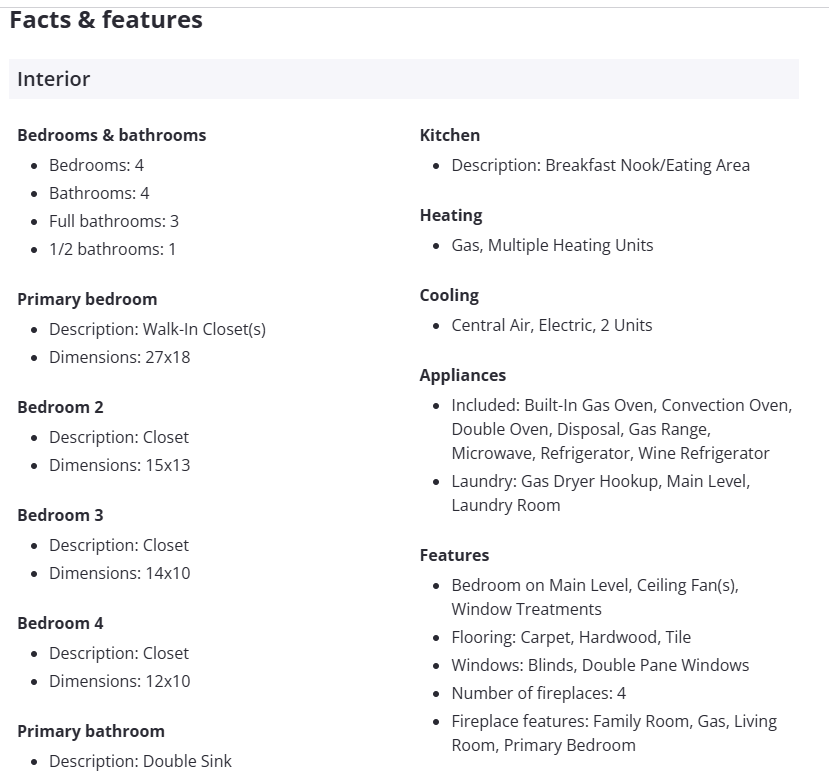Image resolution: width=829 pixels, height=777 pixels.
Task: Click the Appliances subheading
Action: click(x=462, y=375)
